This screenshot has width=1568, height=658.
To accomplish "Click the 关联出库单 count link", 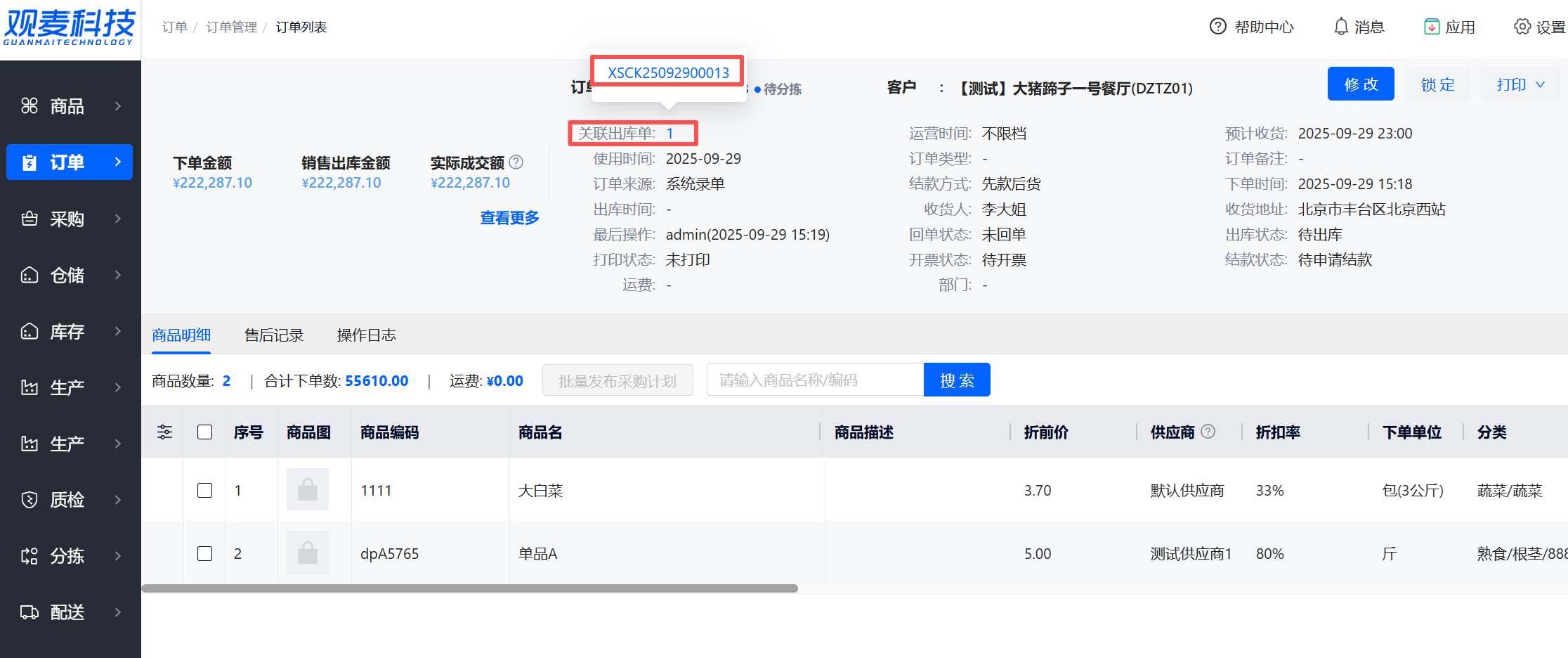I will point(670,134).
